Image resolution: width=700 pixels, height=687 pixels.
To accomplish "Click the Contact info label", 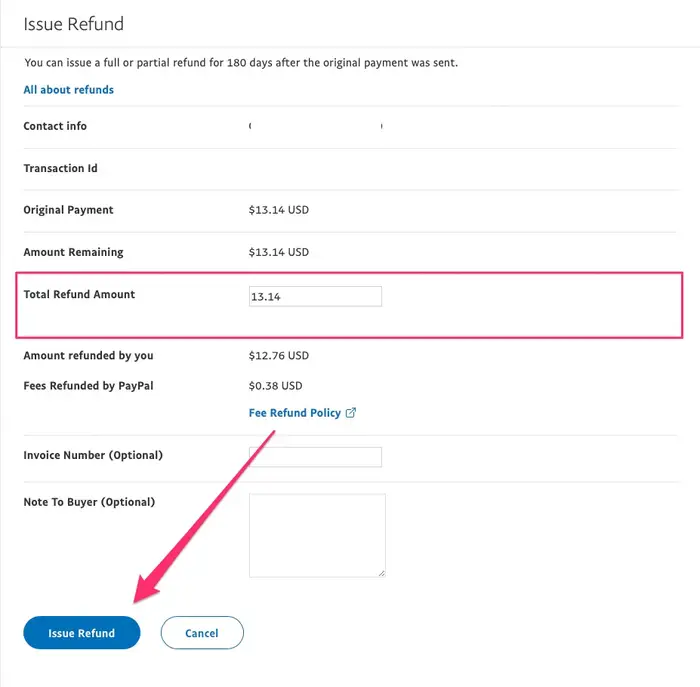I will [x=55, y=126].
